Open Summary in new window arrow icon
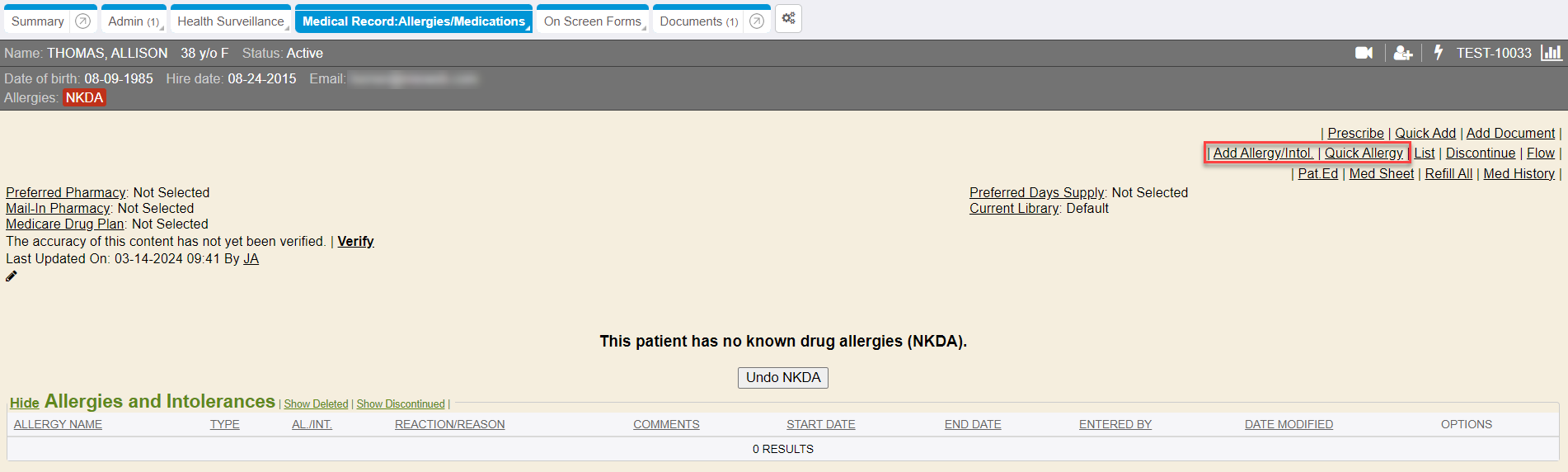 coord(82,21)
